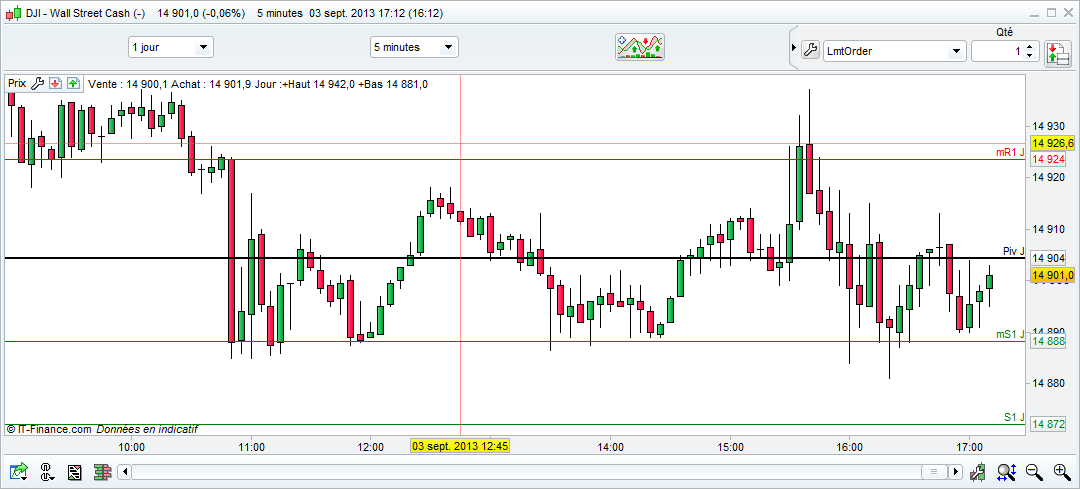Click the Achat : 14 901,9 buy quote
1080x489 pixels.
tap(211, 84)
